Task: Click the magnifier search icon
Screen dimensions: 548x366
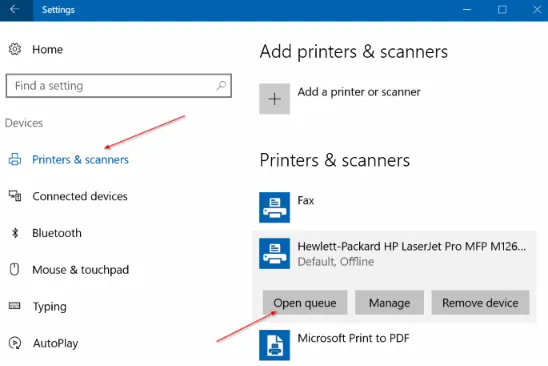Action: (221, 86)
